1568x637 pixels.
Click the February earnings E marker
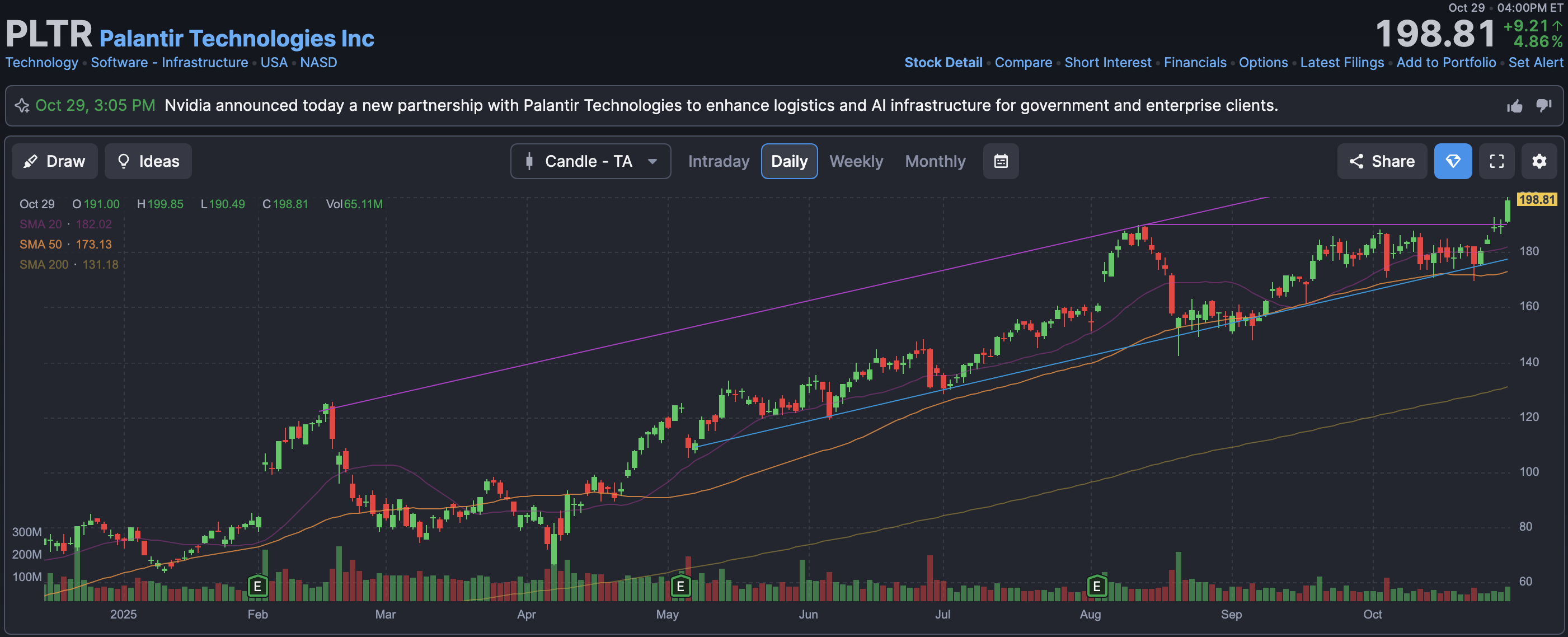257,586
